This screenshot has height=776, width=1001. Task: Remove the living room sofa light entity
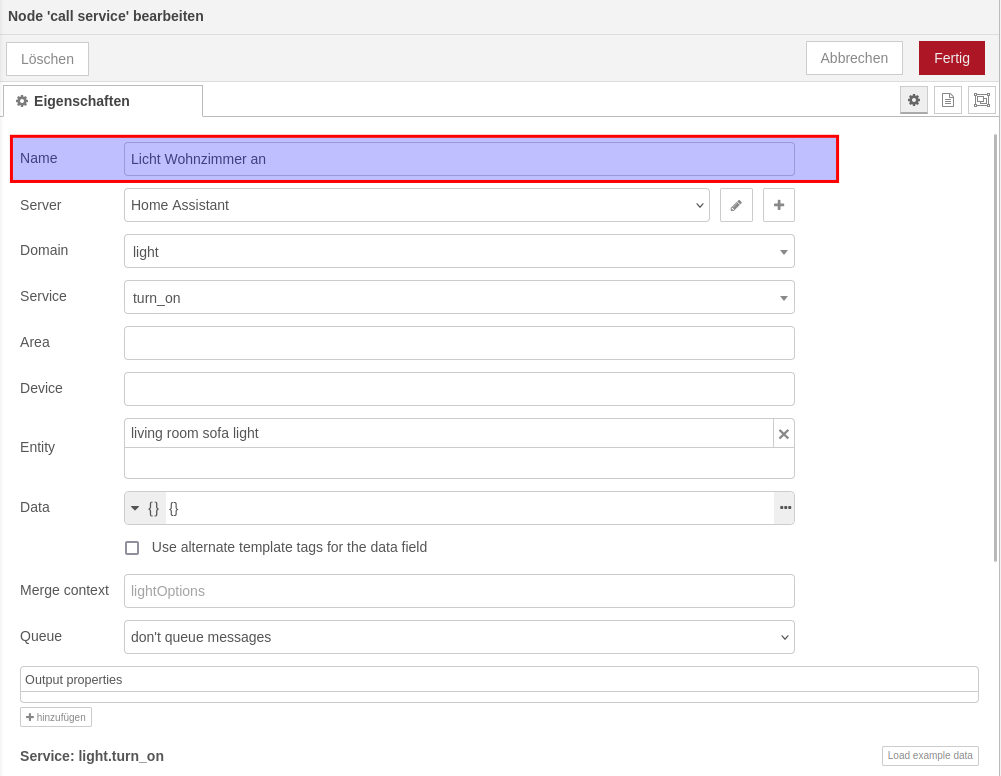[783, 434]
